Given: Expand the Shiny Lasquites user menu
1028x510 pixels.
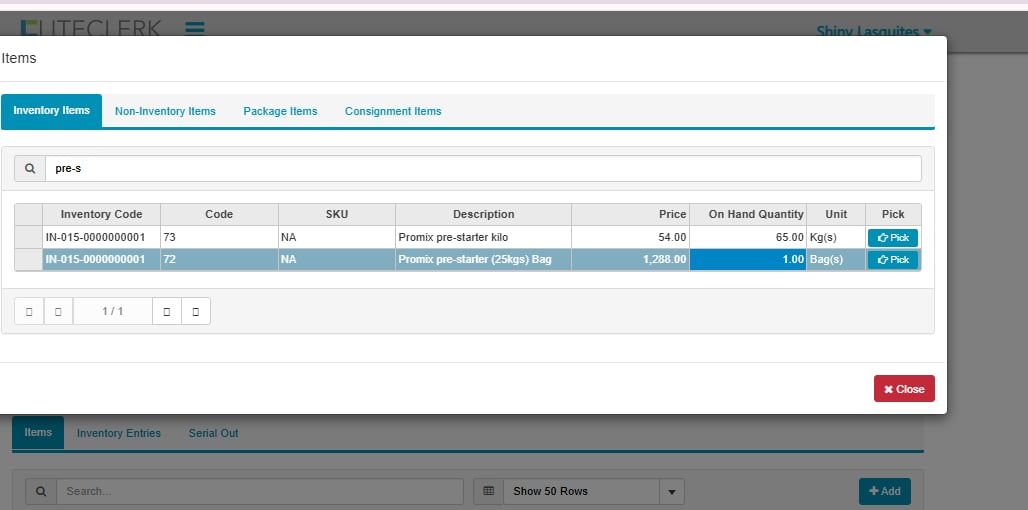Looking at the screenshot, I should (x=873, y=32).
